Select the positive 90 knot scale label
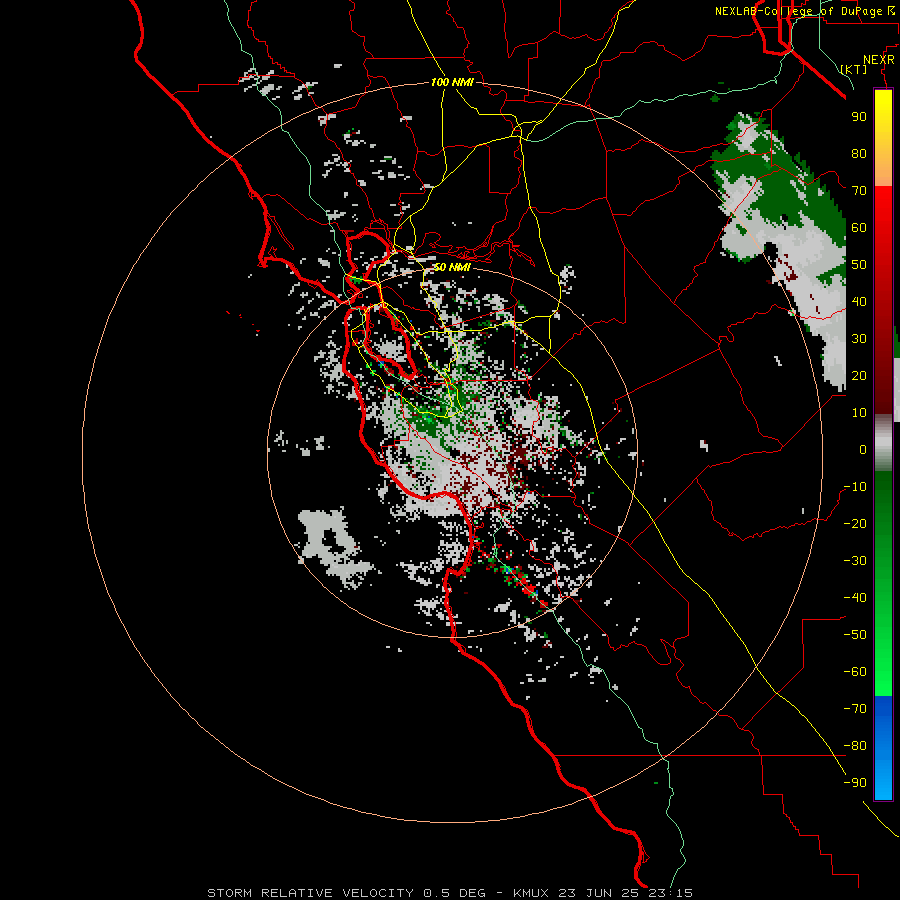900x900 pixels. (x=859, y=117)
